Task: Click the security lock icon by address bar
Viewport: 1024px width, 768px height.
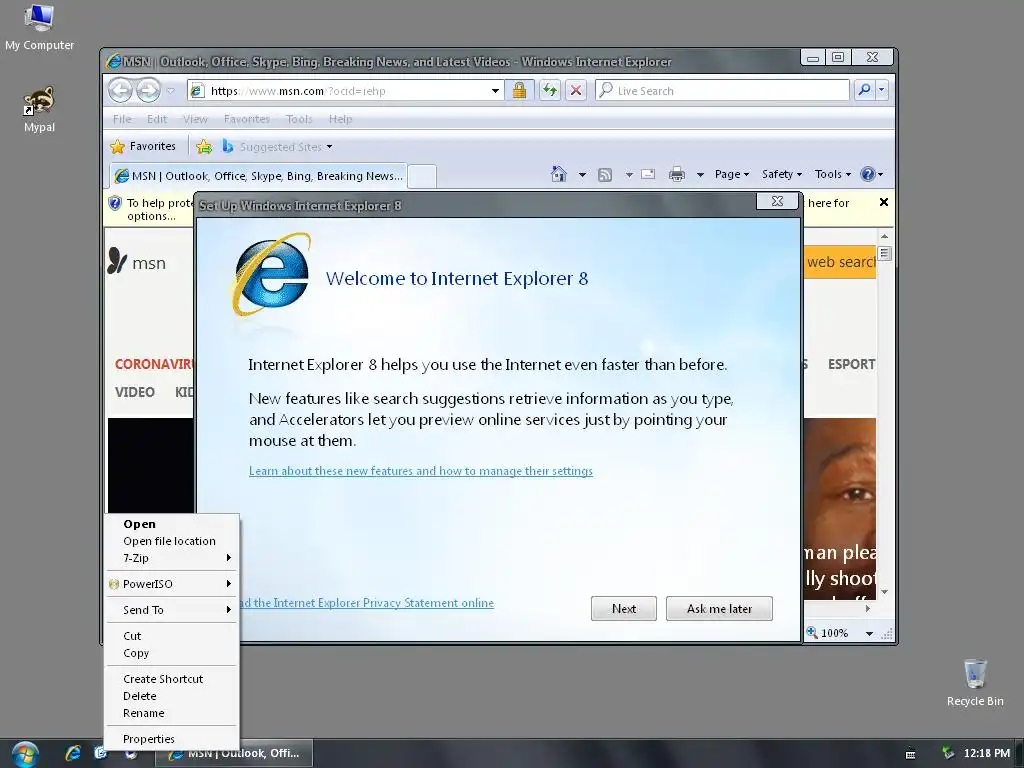Action: (x=519, y=90)
